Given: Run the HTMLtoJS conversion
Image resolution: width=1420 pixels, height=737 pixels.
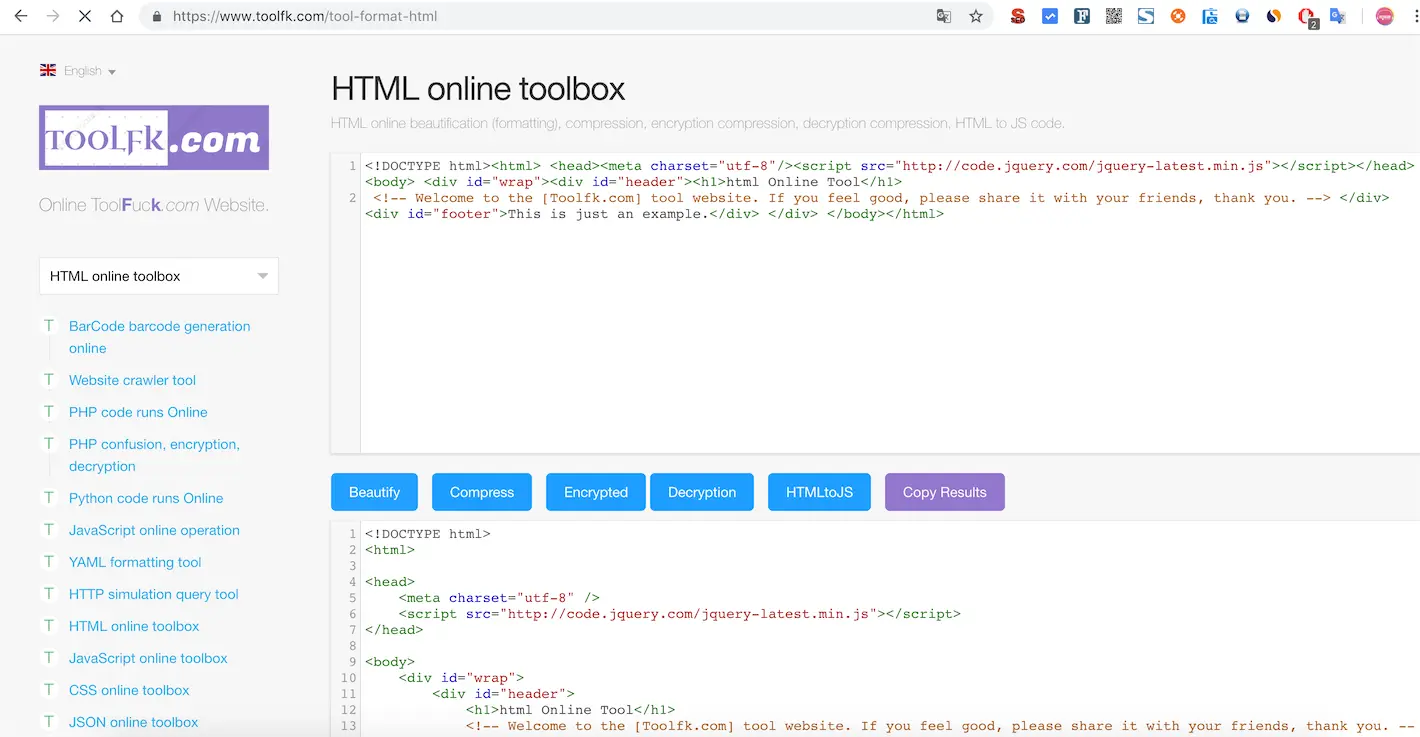Looking at the screenshot, I should tap(819, 492).
